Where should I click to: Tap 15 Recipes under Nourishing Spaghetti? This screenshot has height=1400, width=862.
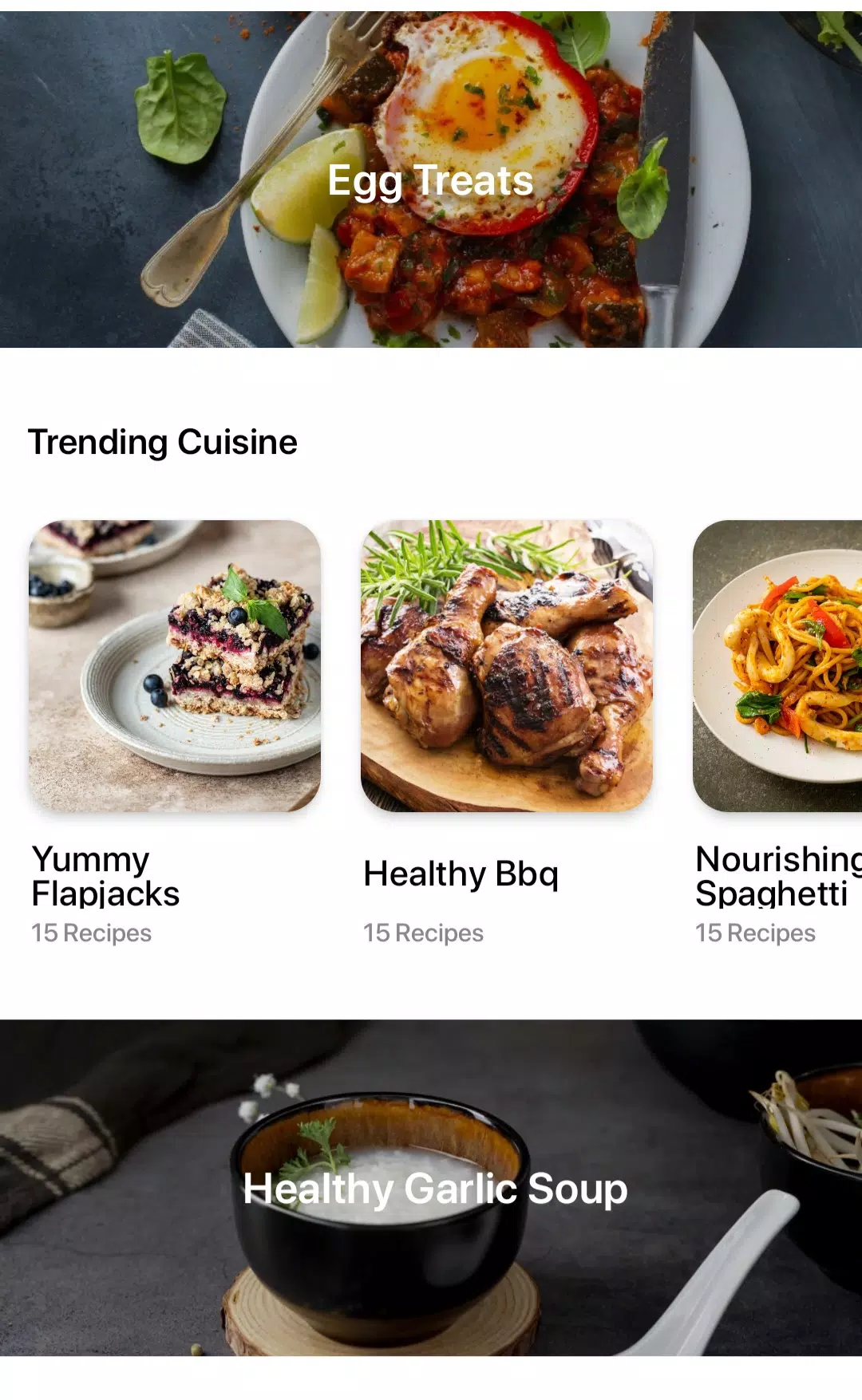(x=755, y=933)
